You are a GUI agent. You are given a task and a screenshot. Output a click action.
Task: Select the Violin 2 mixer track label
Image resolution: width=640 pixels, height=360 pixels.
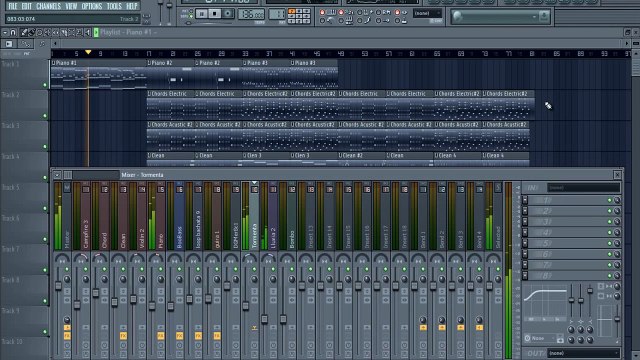coord(142,238)
